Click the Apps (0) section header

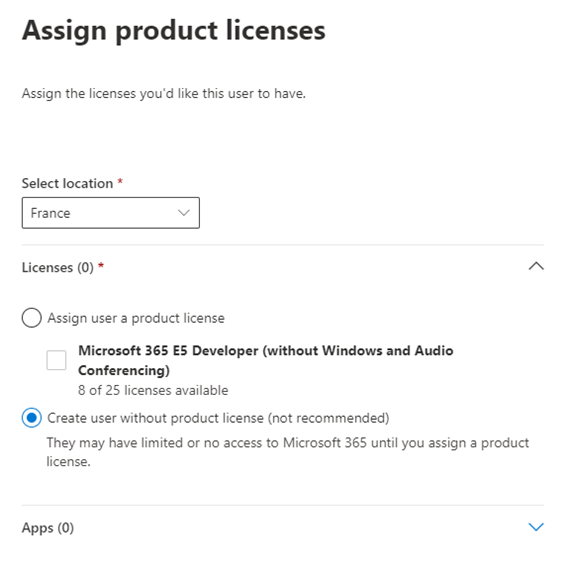tap(48, 528)
